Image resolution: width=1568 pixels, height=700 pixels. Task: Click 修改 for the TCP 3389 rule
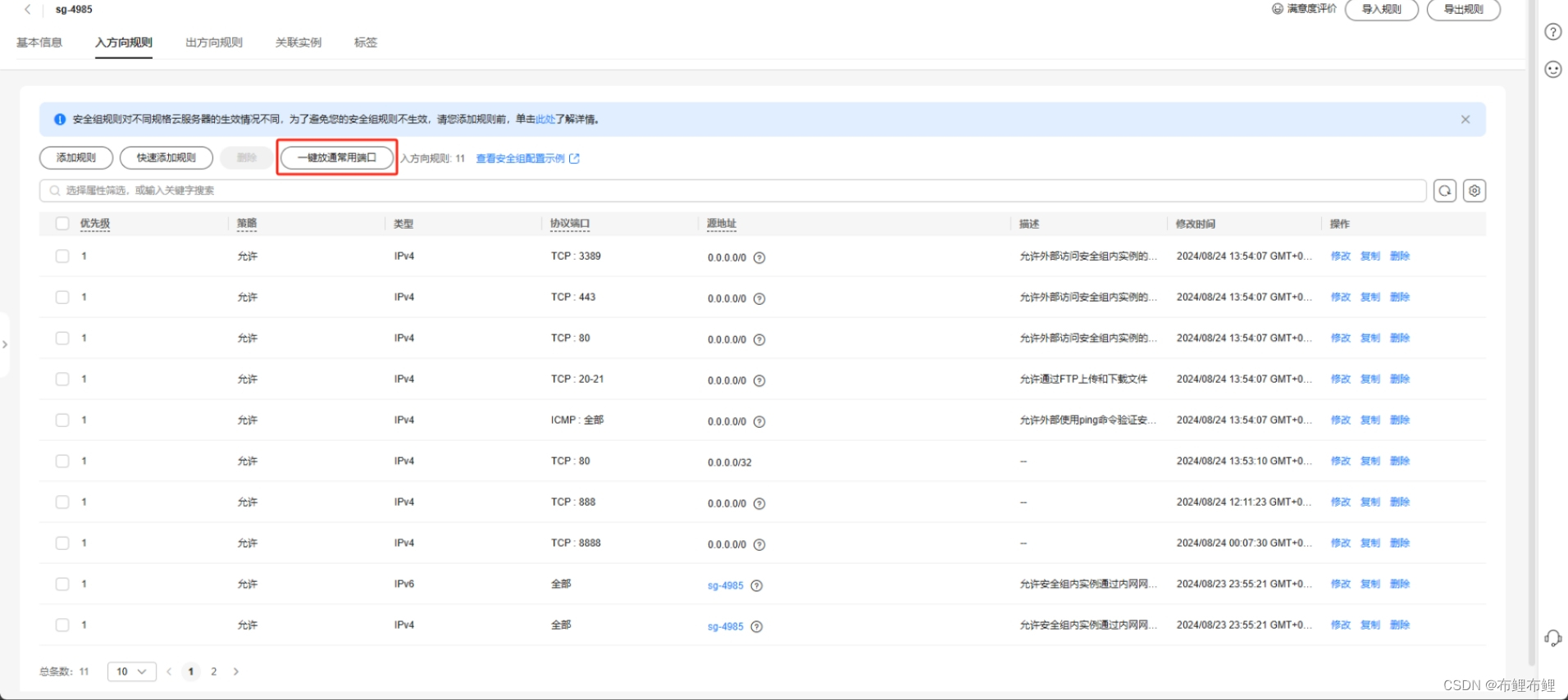(x=1341, y=256)
